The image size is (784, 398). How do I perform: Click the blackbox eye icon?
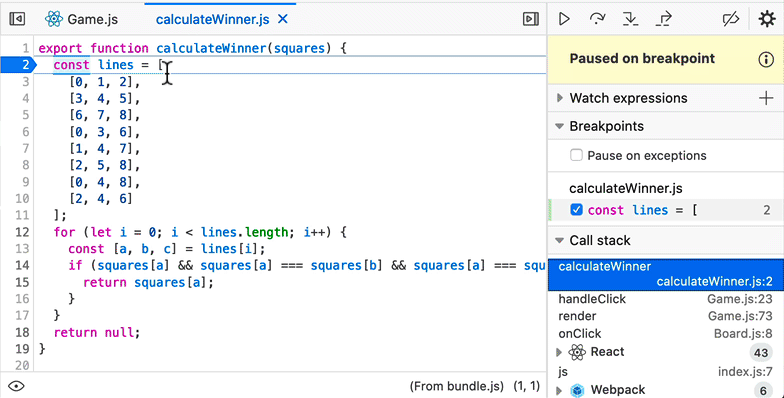(16, 386)
